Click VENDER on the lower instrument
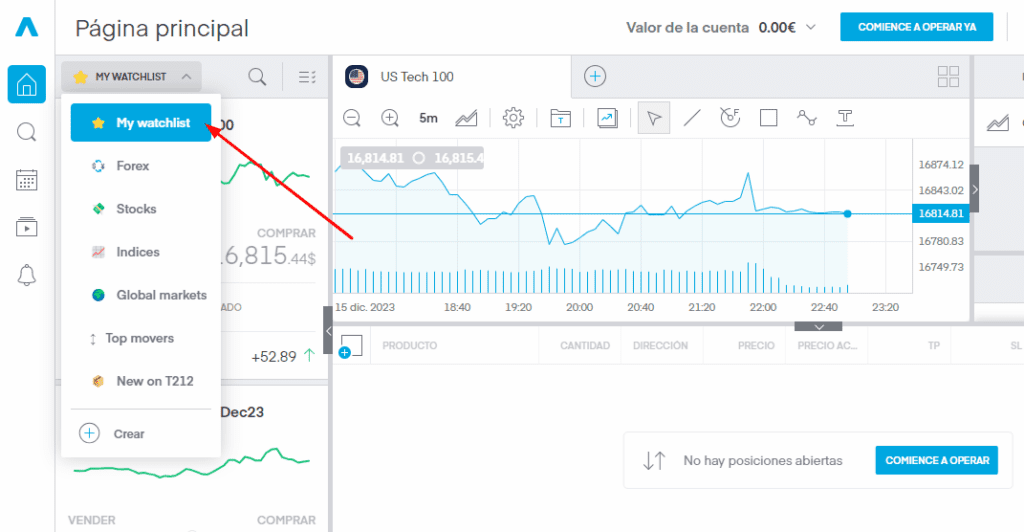Screen dimensions: 1024x532 pos(91,520)
